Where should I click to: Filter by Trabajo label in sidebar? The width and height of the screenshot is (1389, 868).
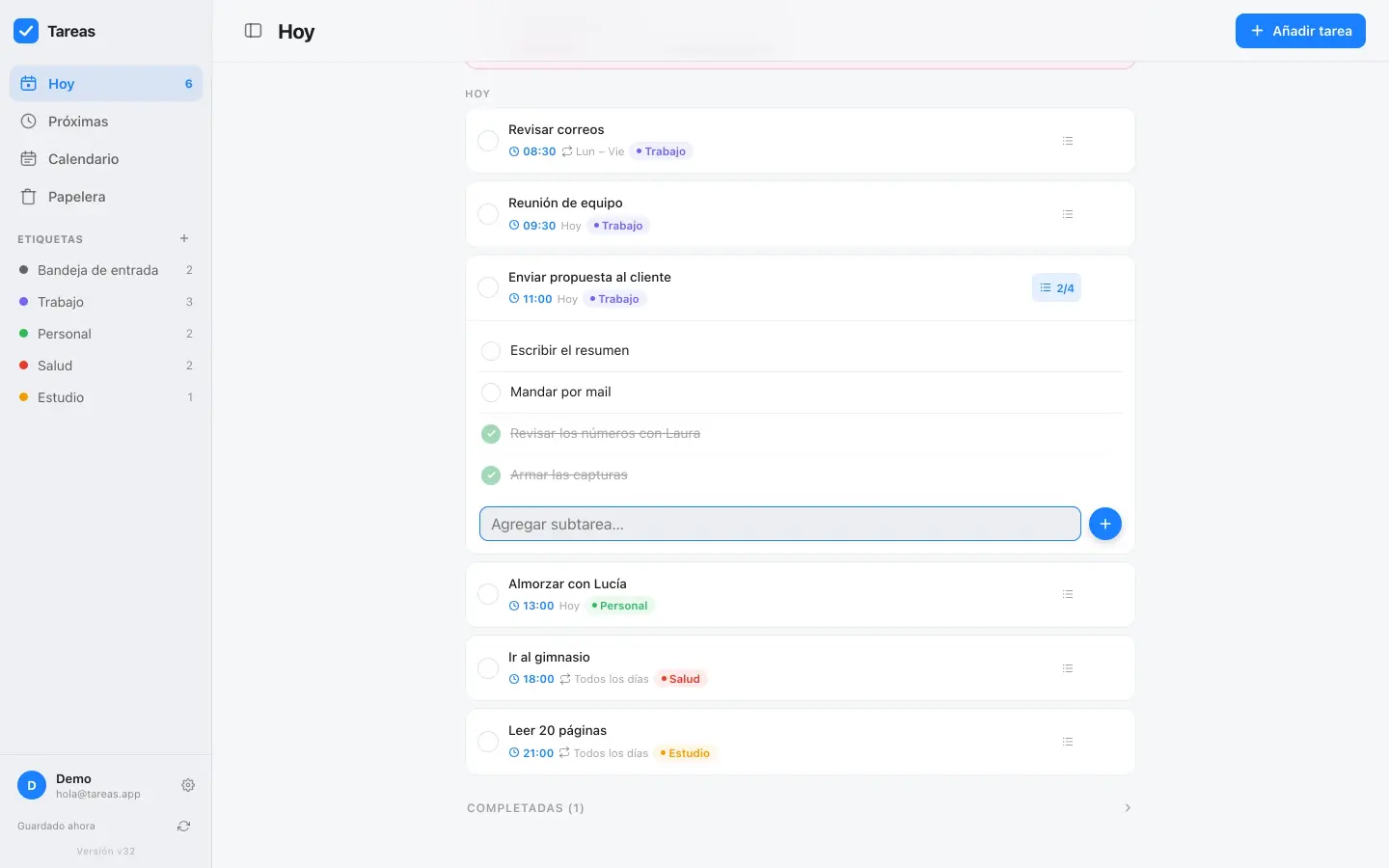click(106, 302)
